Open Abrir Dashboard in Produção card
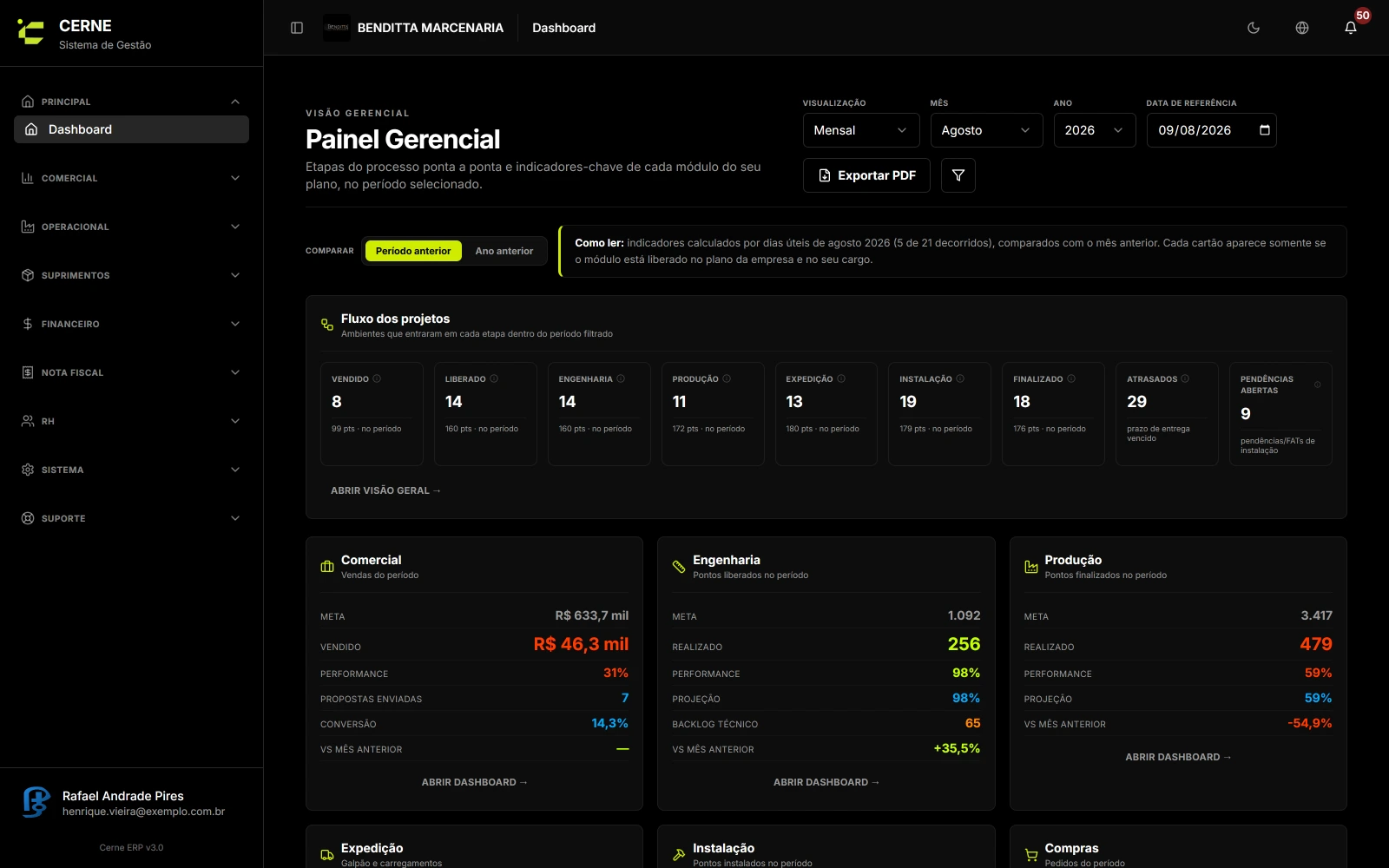 click(1178, 757)
